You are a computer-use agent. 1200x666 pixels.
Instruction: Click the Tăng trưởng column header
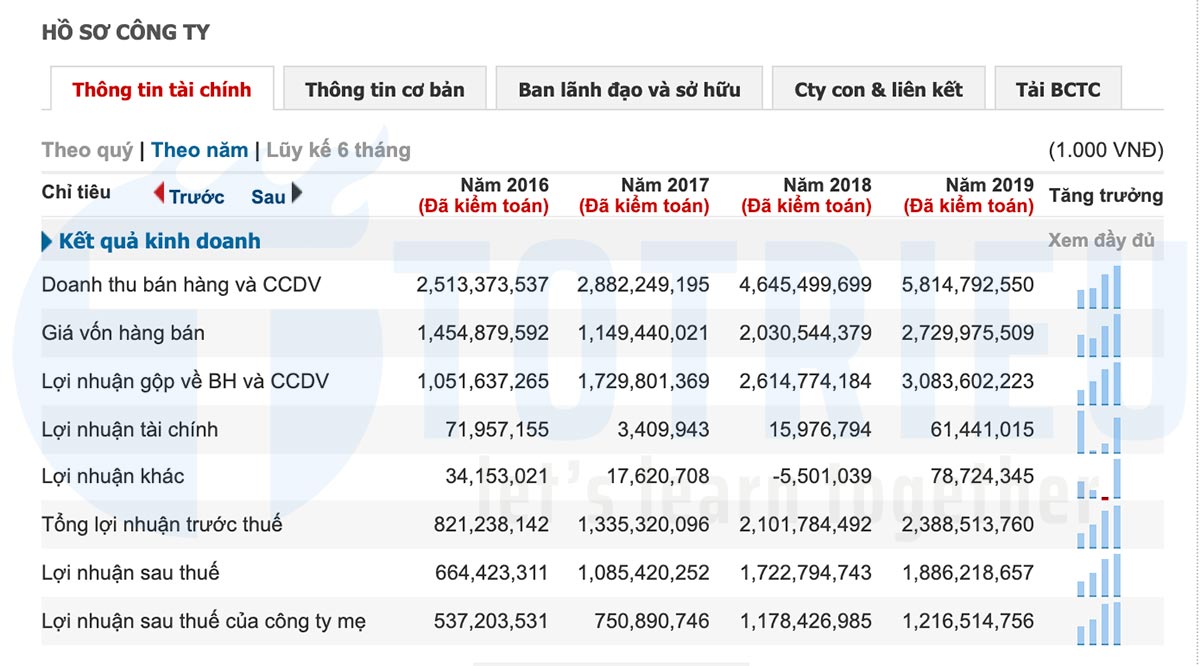coord(1106,195)
